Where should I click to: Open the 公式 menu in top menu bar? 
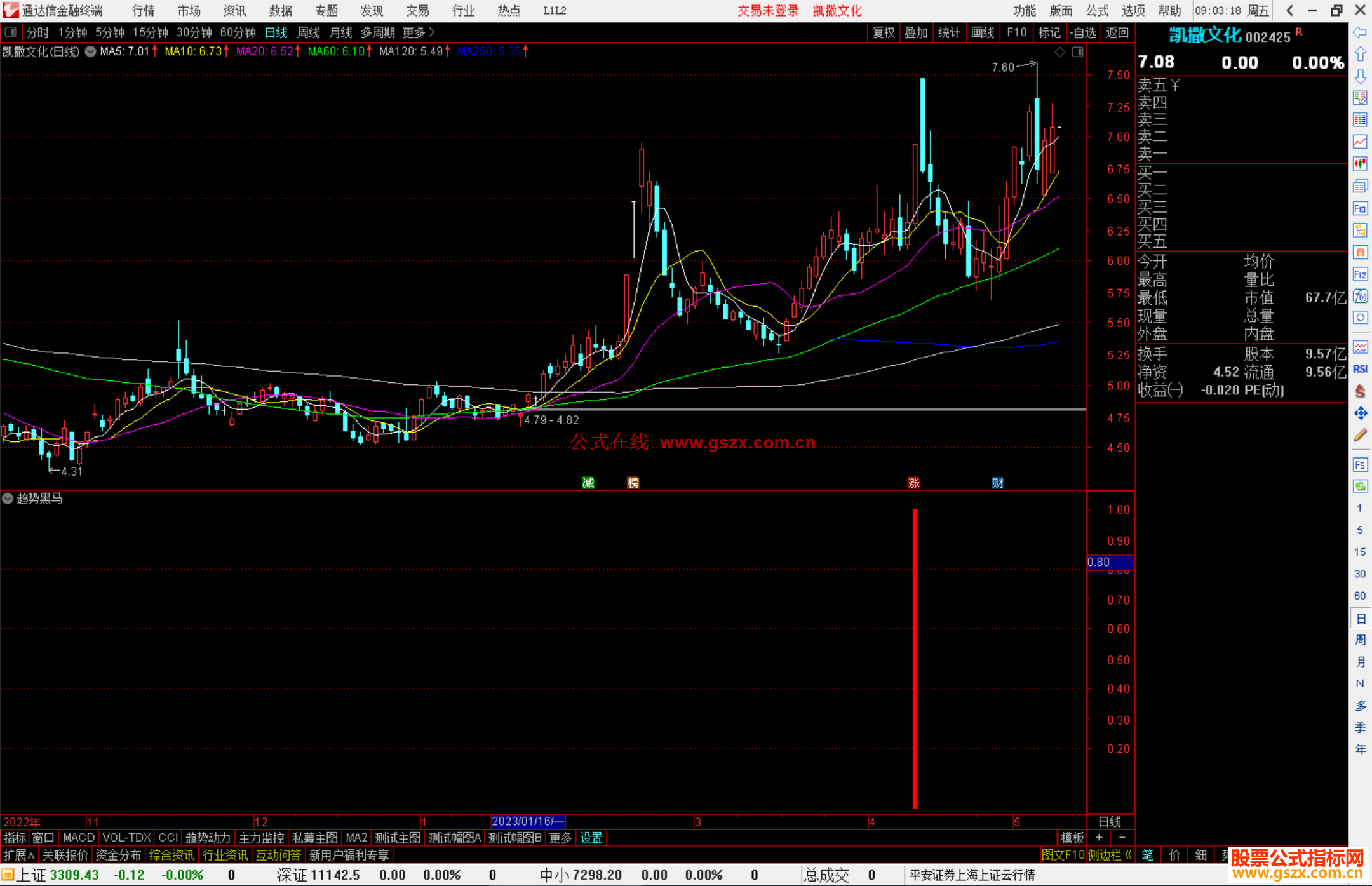[x=1096, y=10]
